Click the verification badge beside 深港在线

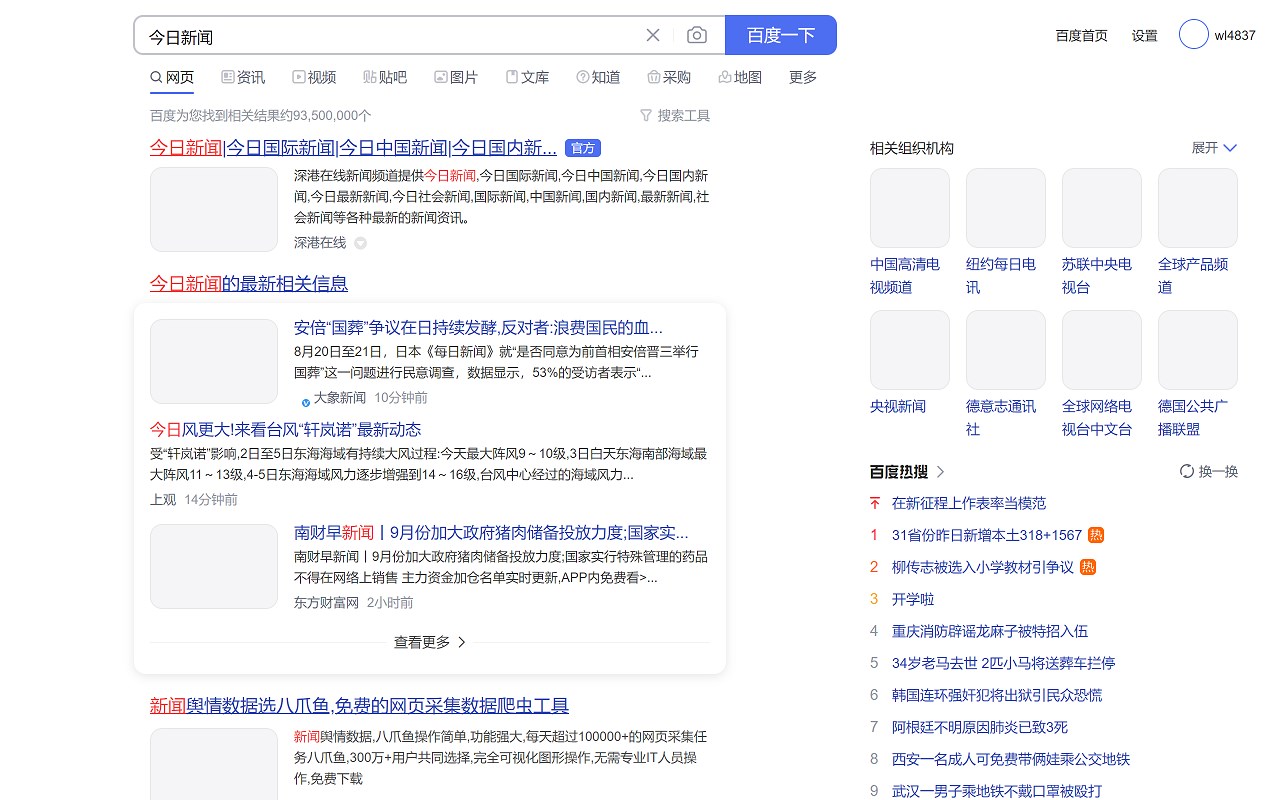point(360,242)
